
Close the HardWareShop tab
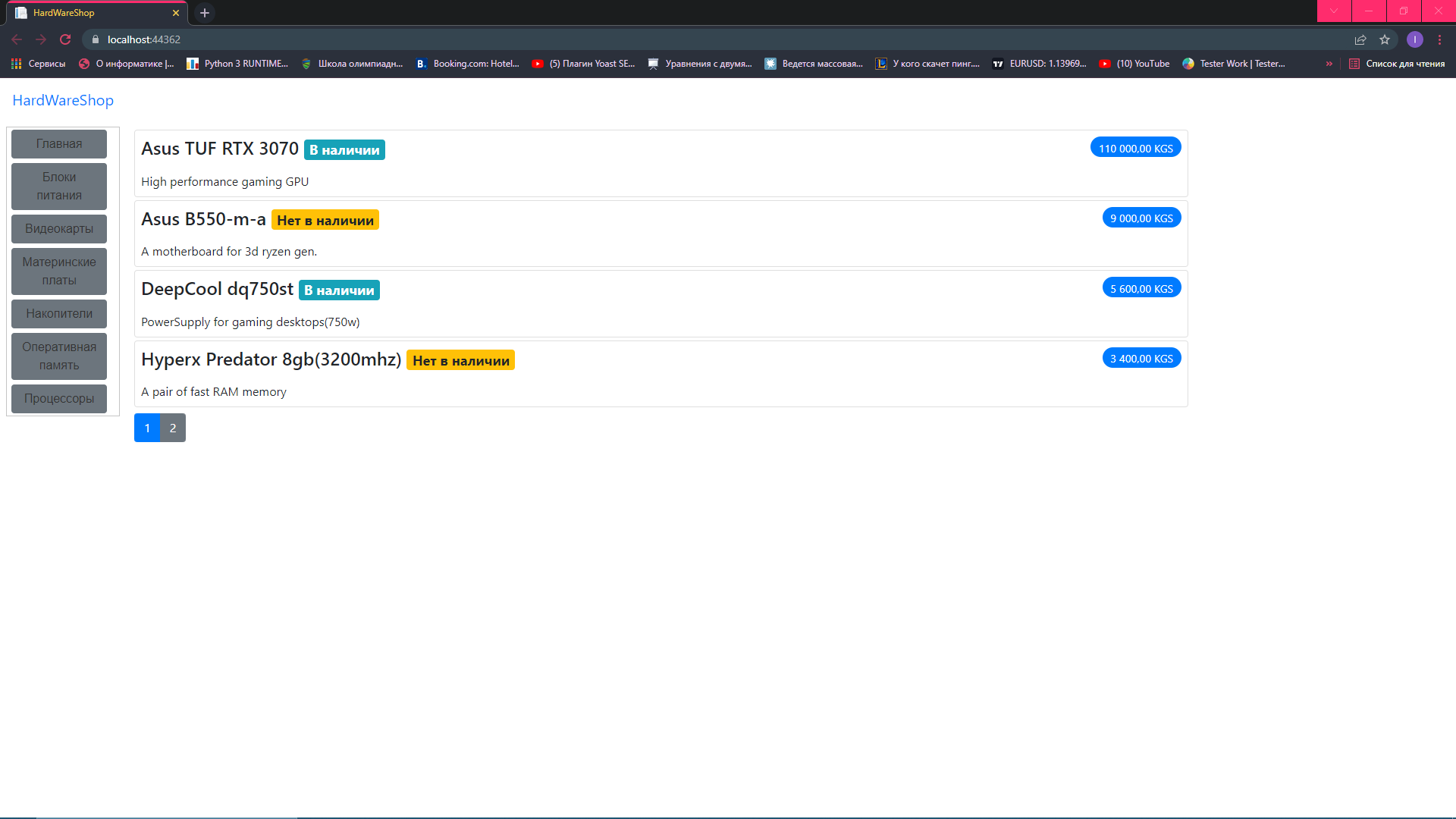point(176,13)
